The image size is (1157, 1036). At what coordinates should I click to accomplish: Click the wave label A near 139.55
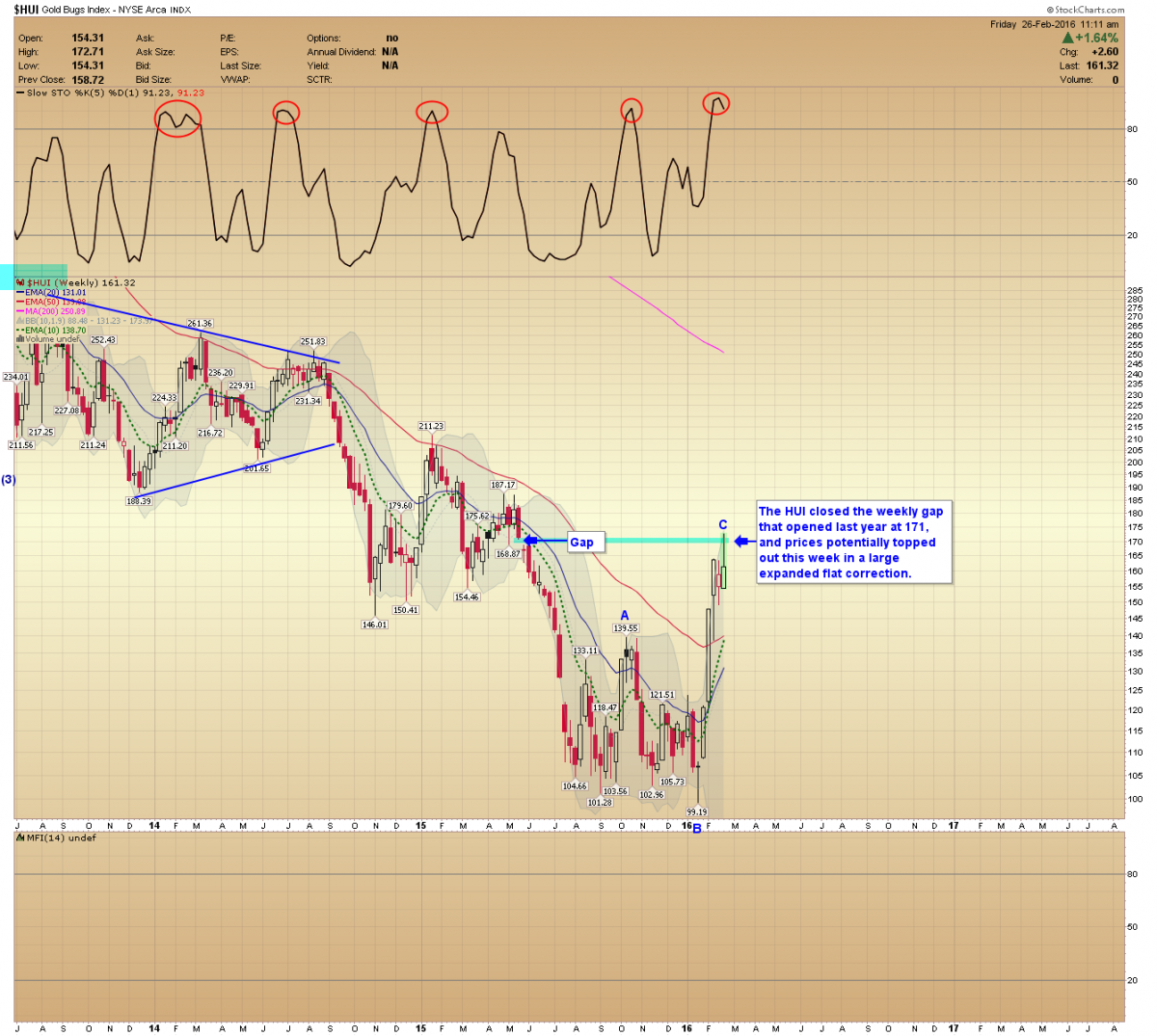coord(625,616)
